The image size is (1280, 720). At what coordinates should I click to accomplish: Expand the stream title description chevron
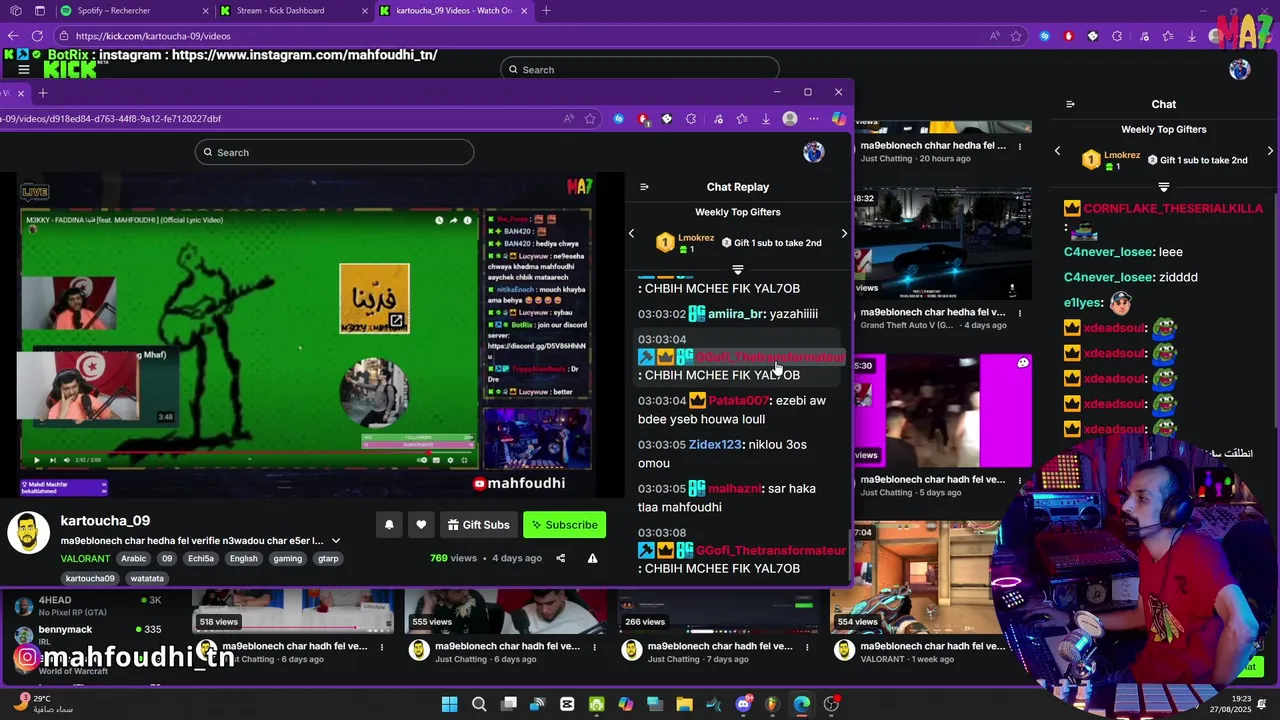tap(336, 541)
